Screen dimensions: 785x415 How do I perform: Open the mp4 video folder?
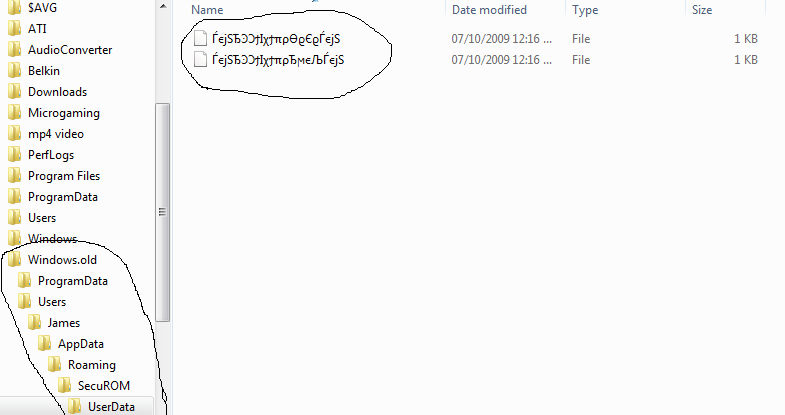coord(56,134)
